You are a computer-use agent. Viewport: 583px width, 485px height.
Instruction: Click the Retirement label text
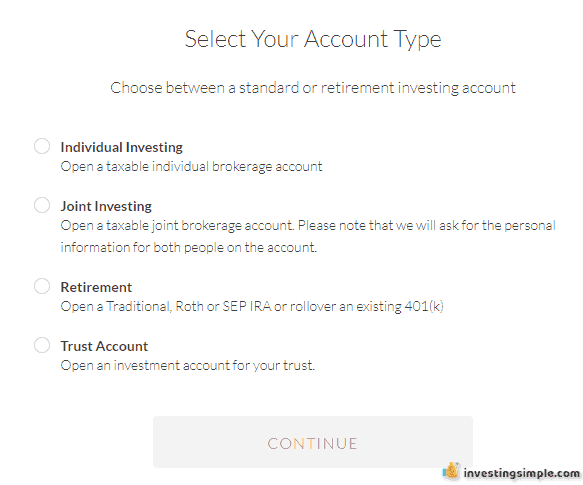click(96, 287)
